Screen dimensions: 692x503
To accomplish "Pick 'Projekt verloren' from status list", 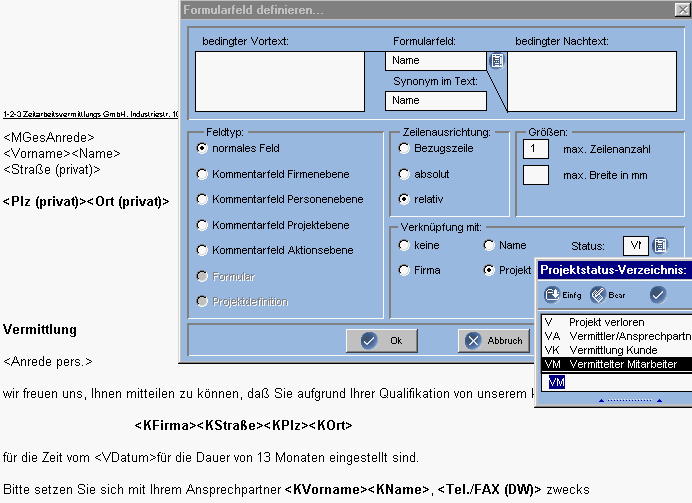I will tap(604, 322).
